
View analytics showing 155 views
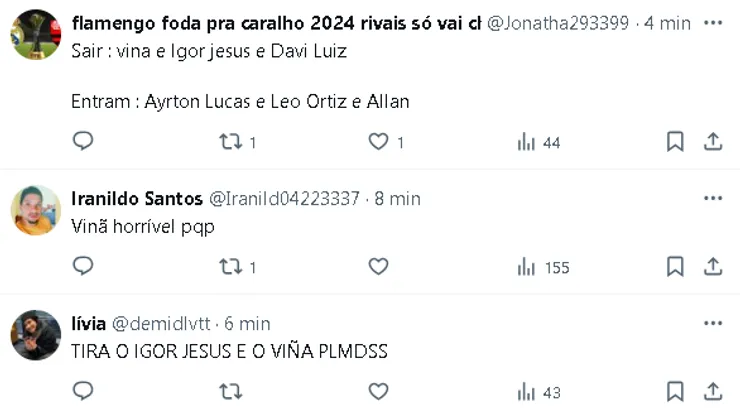543,267
